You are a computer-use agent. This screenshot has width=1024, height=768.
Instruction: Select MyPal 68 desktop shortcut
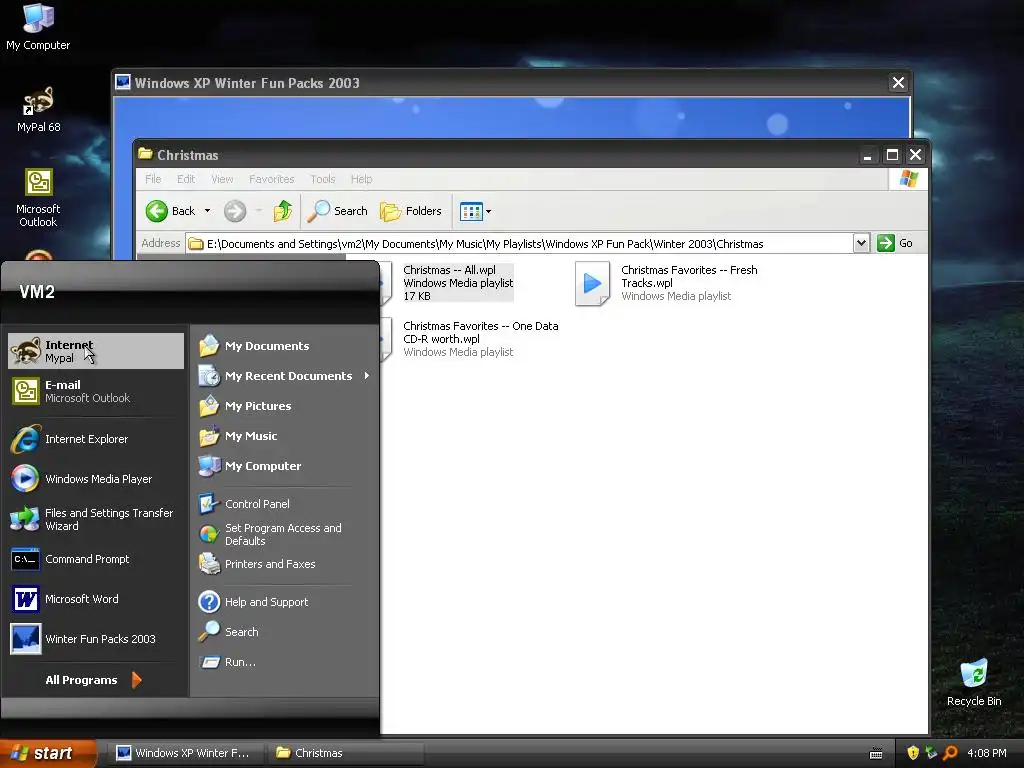click(38, 110)
